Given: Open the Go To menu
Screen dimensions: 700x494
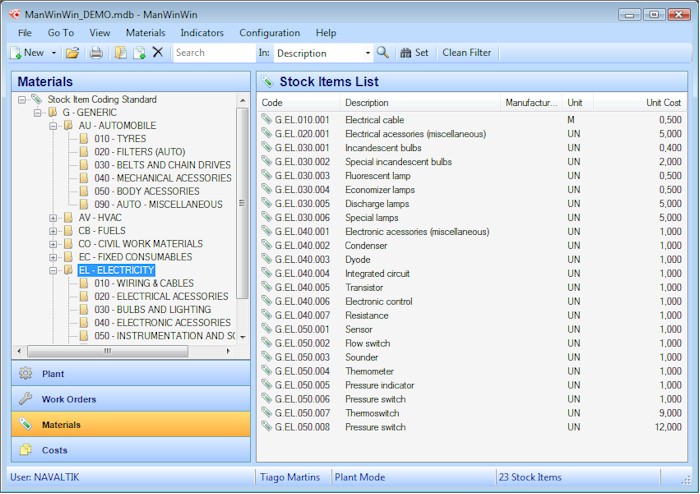Looking at the screenshot, I should point(61,33).
